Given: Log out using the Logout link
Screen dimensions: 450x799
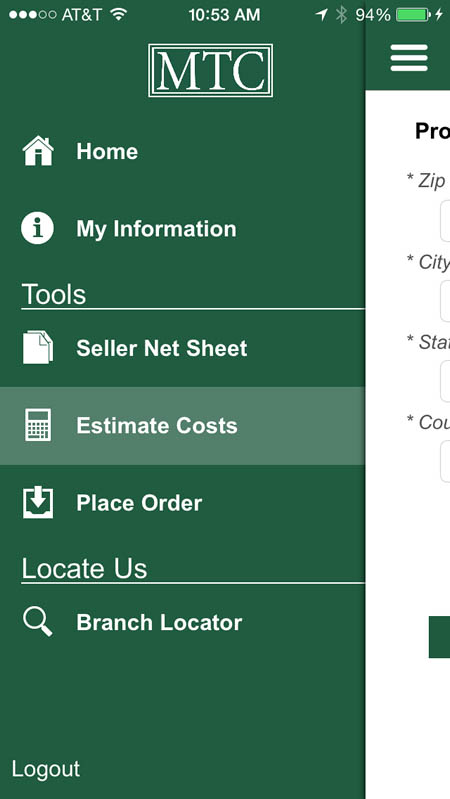Looking at the screenshot, I should [x=46, y=769].
